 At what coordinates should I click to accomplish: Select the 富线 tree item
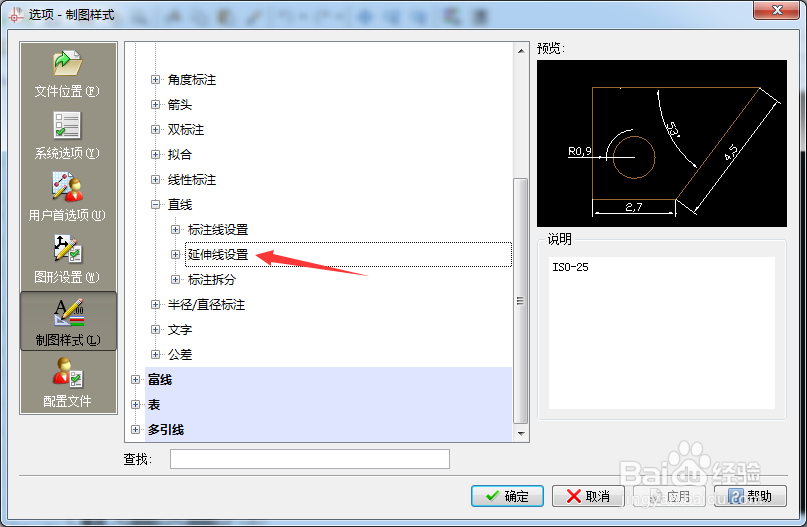(160, 380)
